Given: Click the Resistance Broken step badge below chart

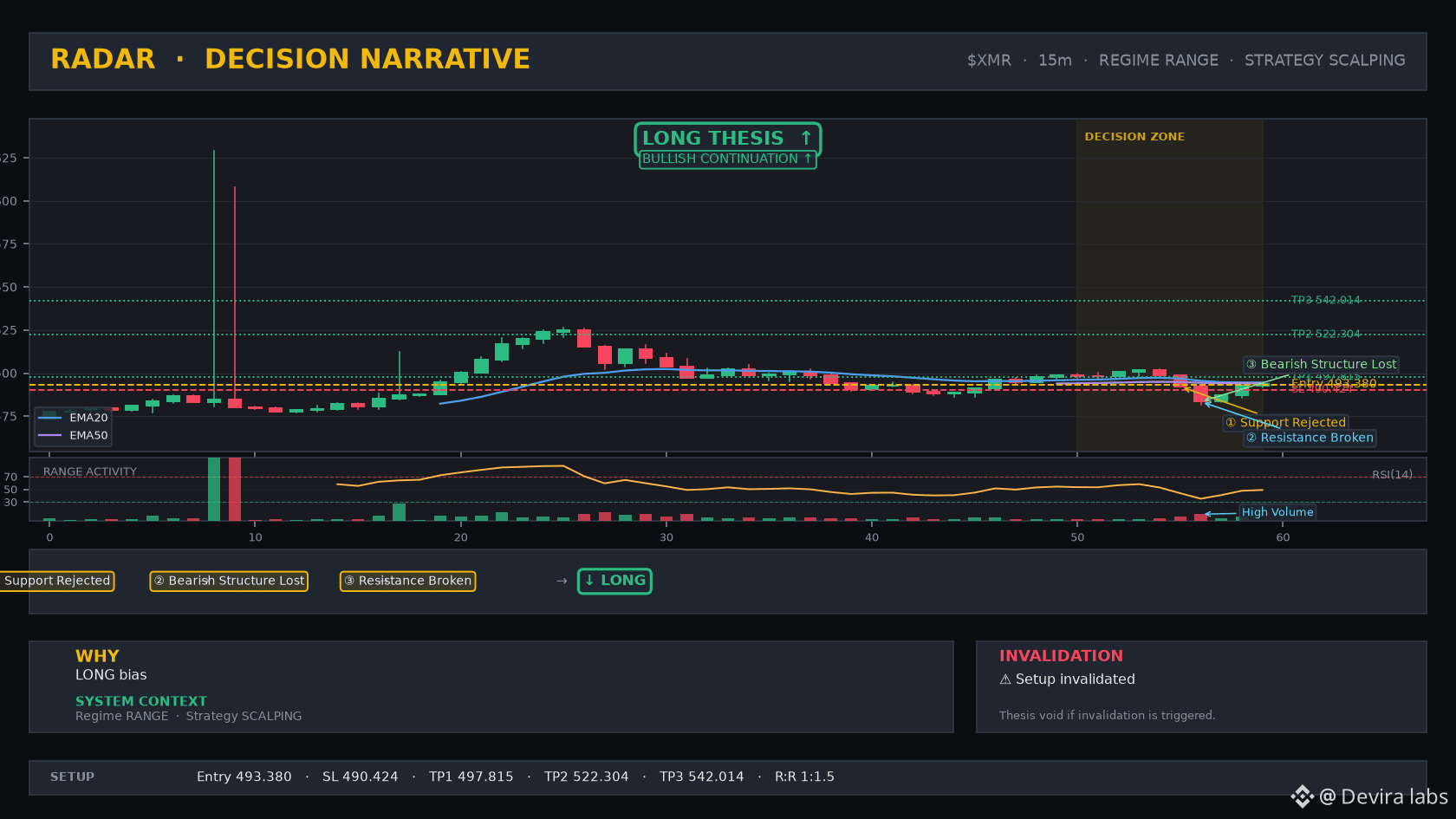Looking at the screenshot, I should (x=407, y=581).
